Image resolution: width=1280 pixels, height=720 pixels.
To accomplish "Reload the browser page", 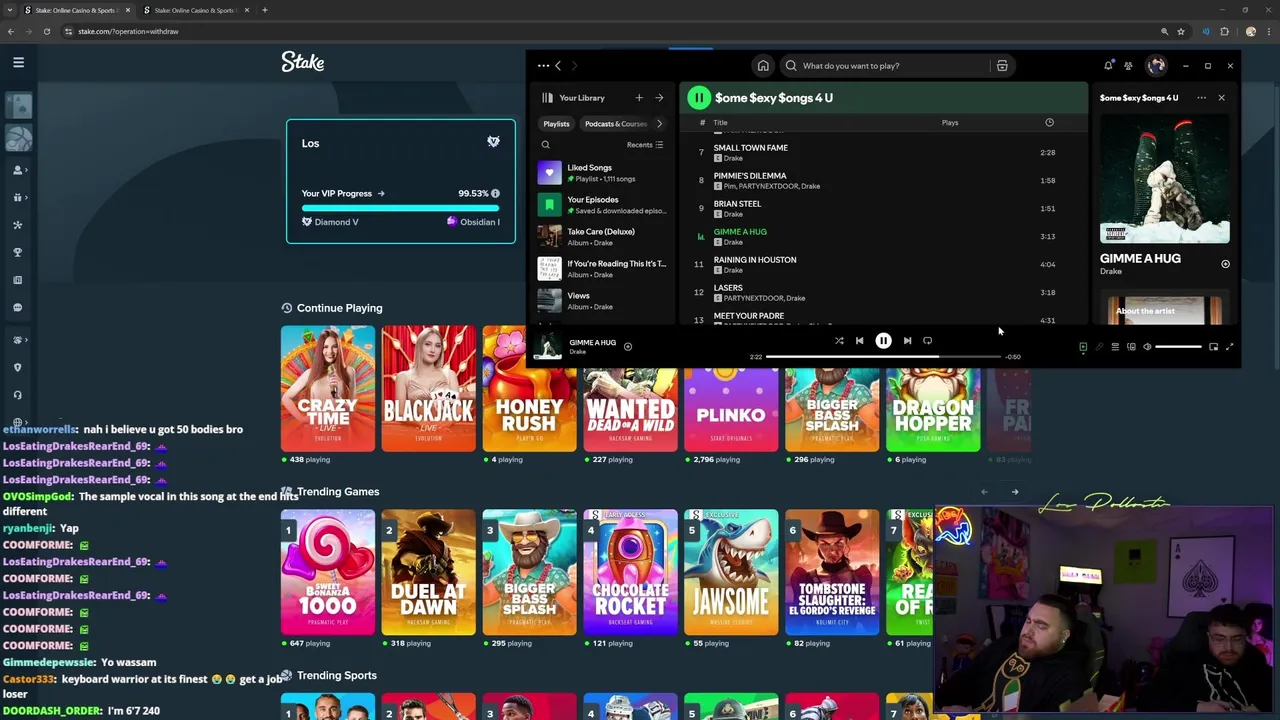I will [x=47, y=31].
